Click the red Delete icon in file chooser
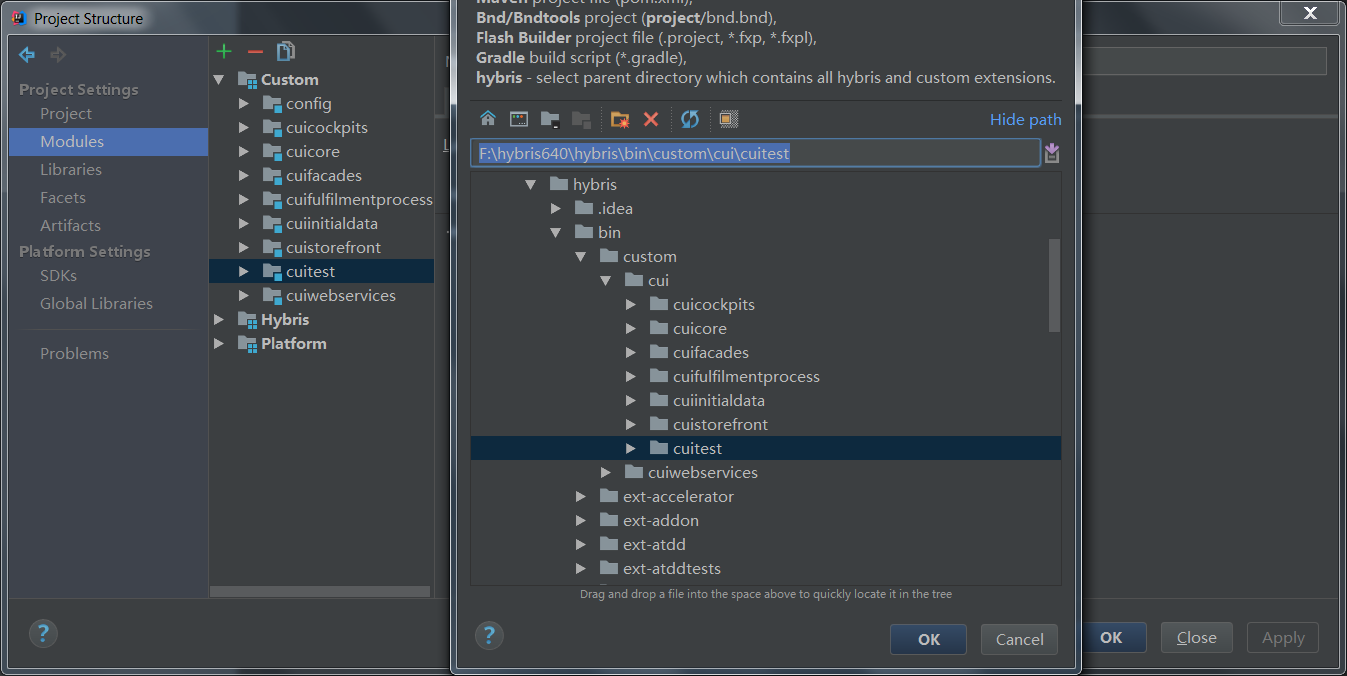1347x676 pixels. (651, 119)
